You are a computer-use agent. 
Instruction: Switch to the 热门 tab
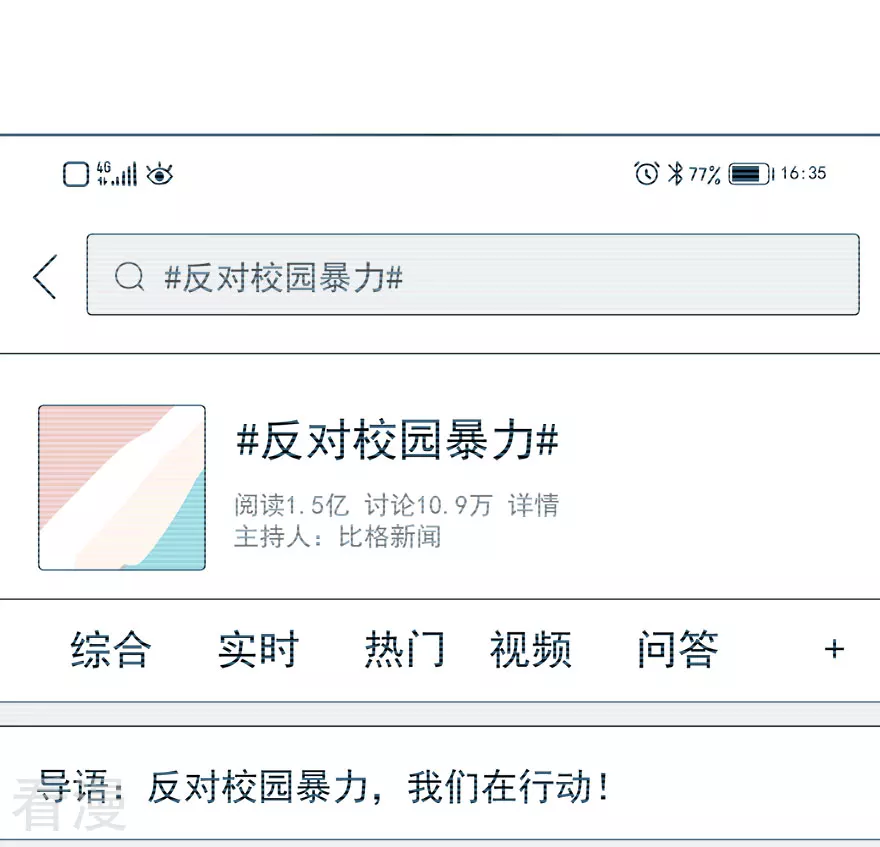coord(405,649)
